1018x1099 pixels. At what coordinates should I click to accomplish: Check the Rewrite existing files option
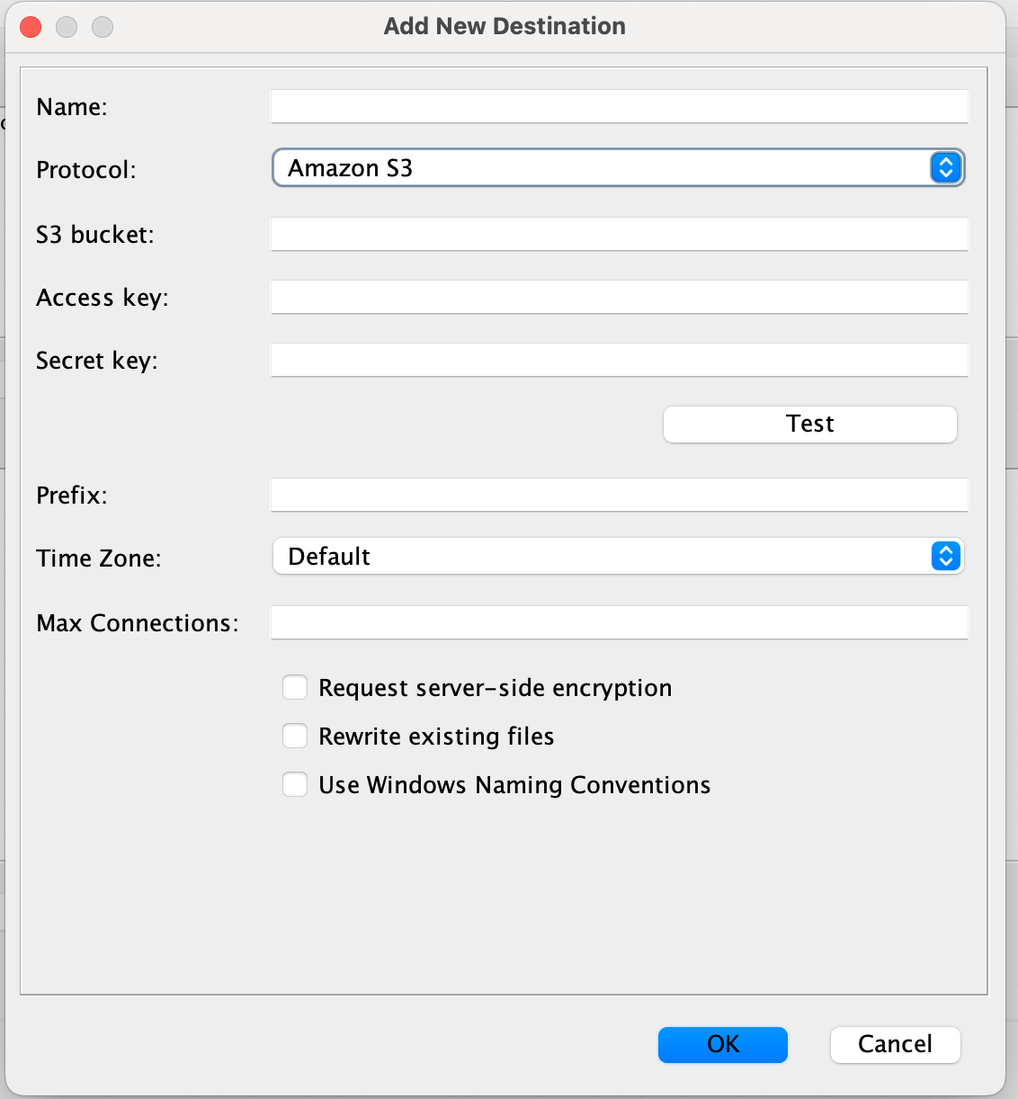[x=294, y=736]
